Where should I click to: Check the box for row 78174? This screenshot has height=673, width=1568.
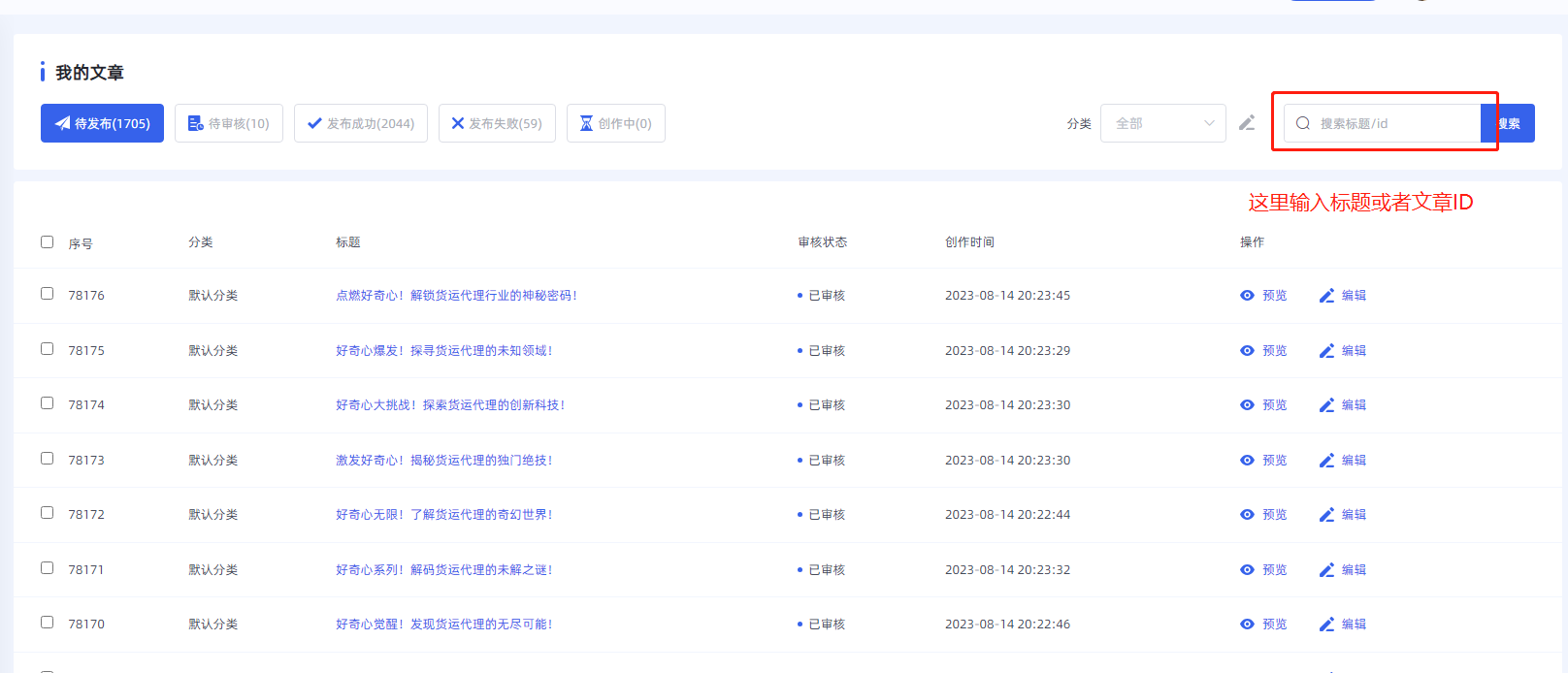[47, 402]
